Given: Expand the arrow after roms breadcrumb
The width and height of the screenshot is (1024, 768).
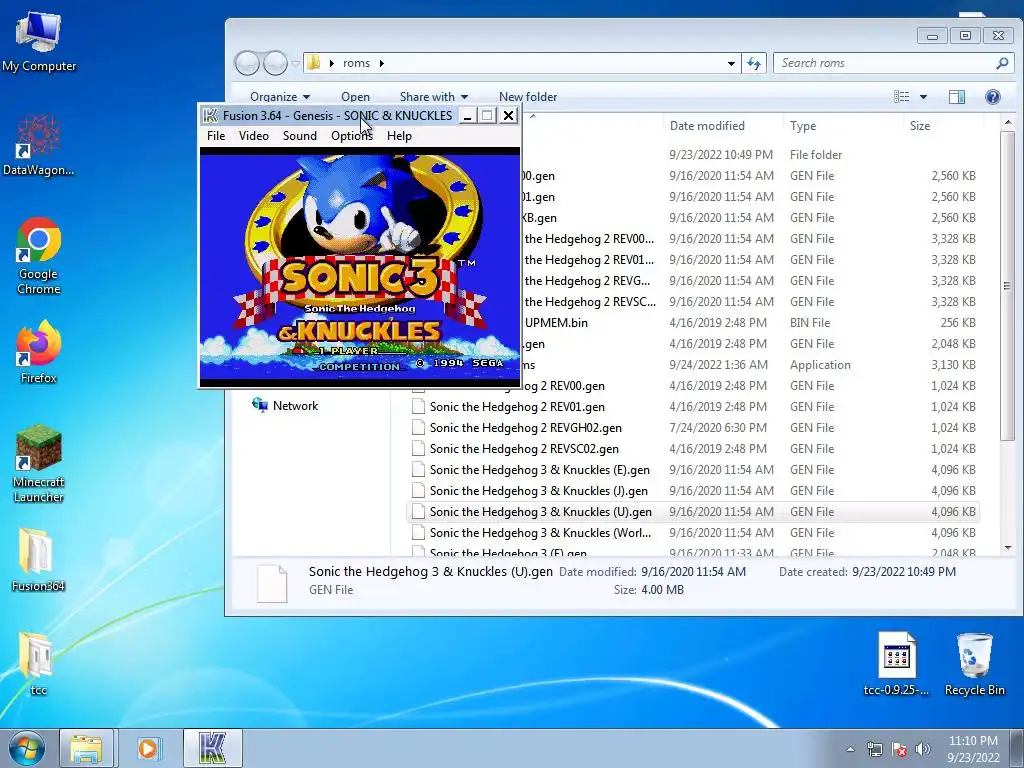Looking at the screenshot, I should (381, 63).
